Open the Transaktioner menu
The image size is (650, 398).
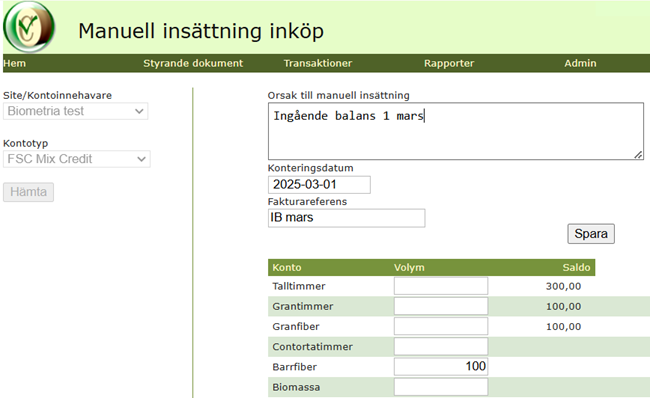(x=318, y=63)
